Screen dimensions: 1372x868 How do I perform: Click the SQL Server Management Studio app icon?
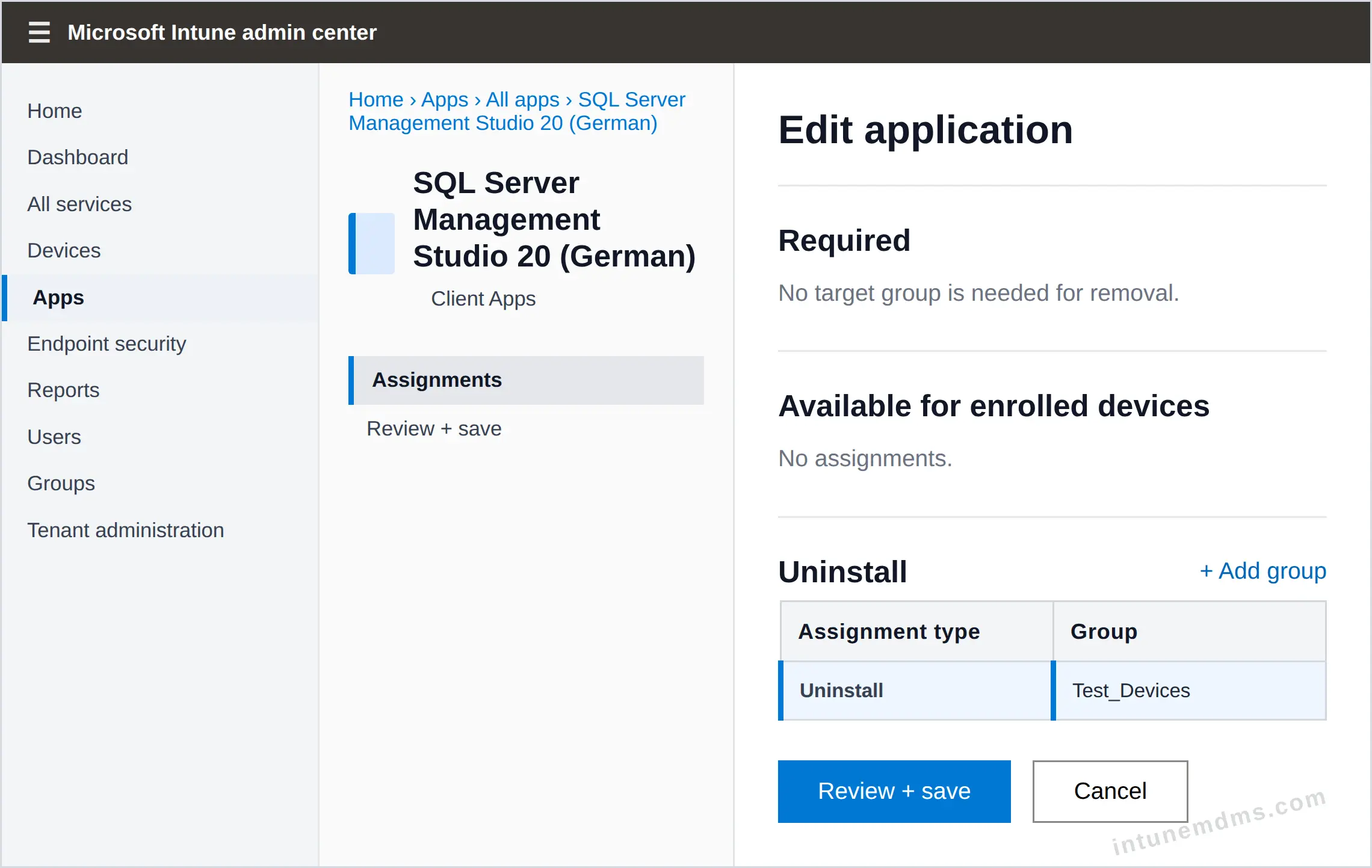[x=371, y=243]
